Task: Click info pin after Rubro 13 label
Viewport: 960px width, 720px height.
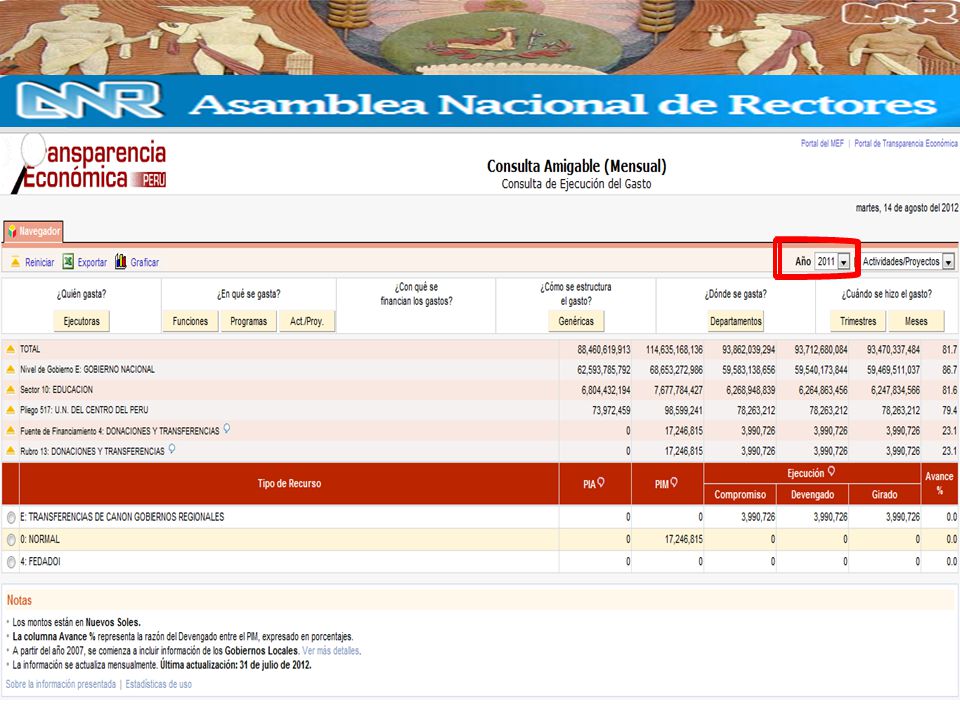Action: coord(172,449)
